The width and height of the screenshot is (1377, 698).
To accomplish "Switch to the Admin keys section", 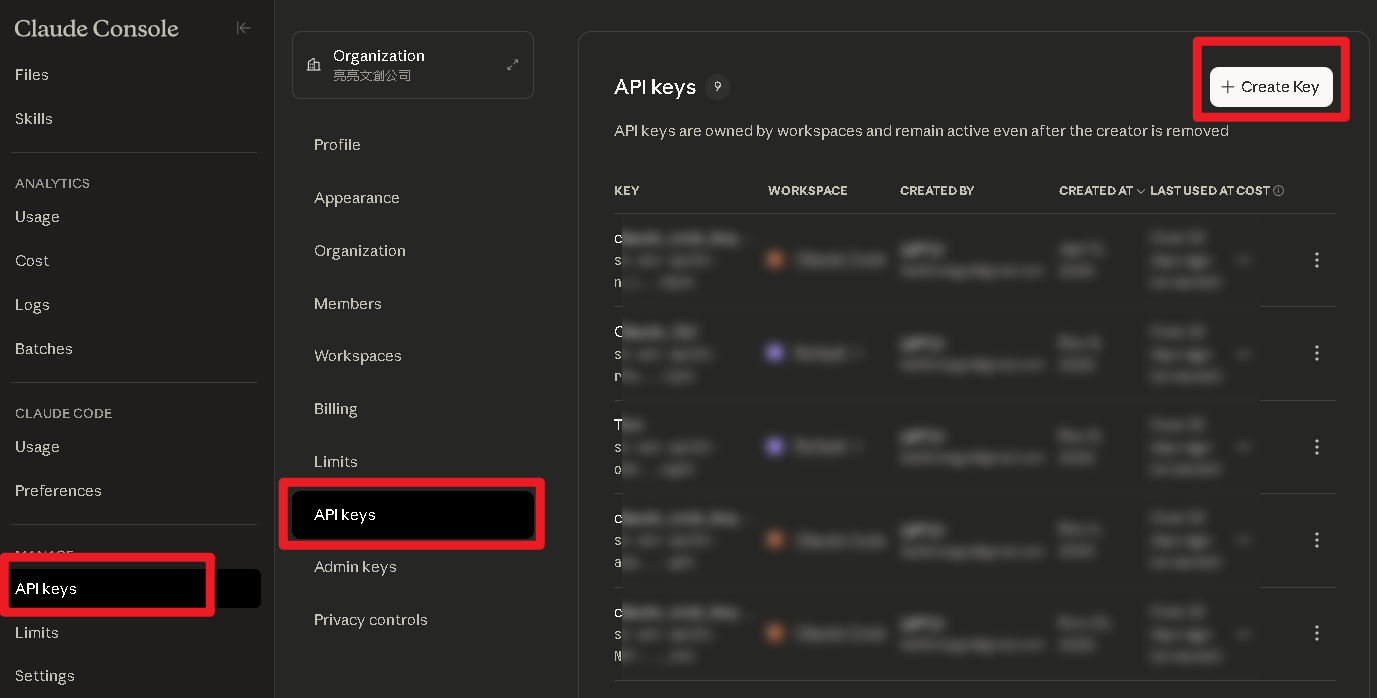I will [x=355, y=566].
